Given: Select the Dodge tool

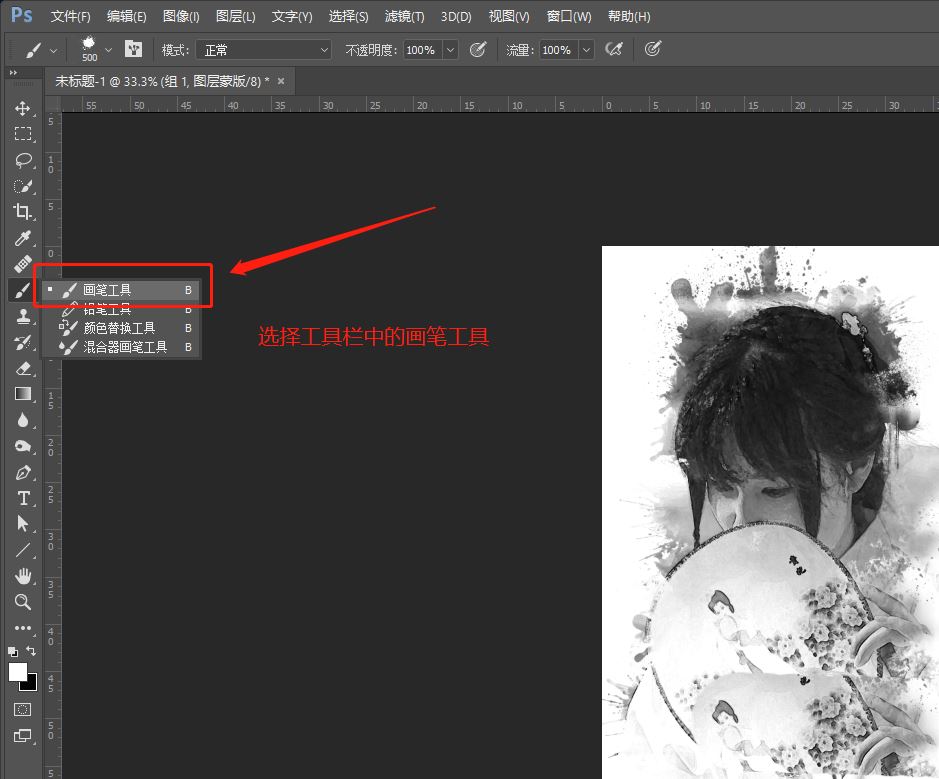Looking at the screenshot, I should point(23,446).
